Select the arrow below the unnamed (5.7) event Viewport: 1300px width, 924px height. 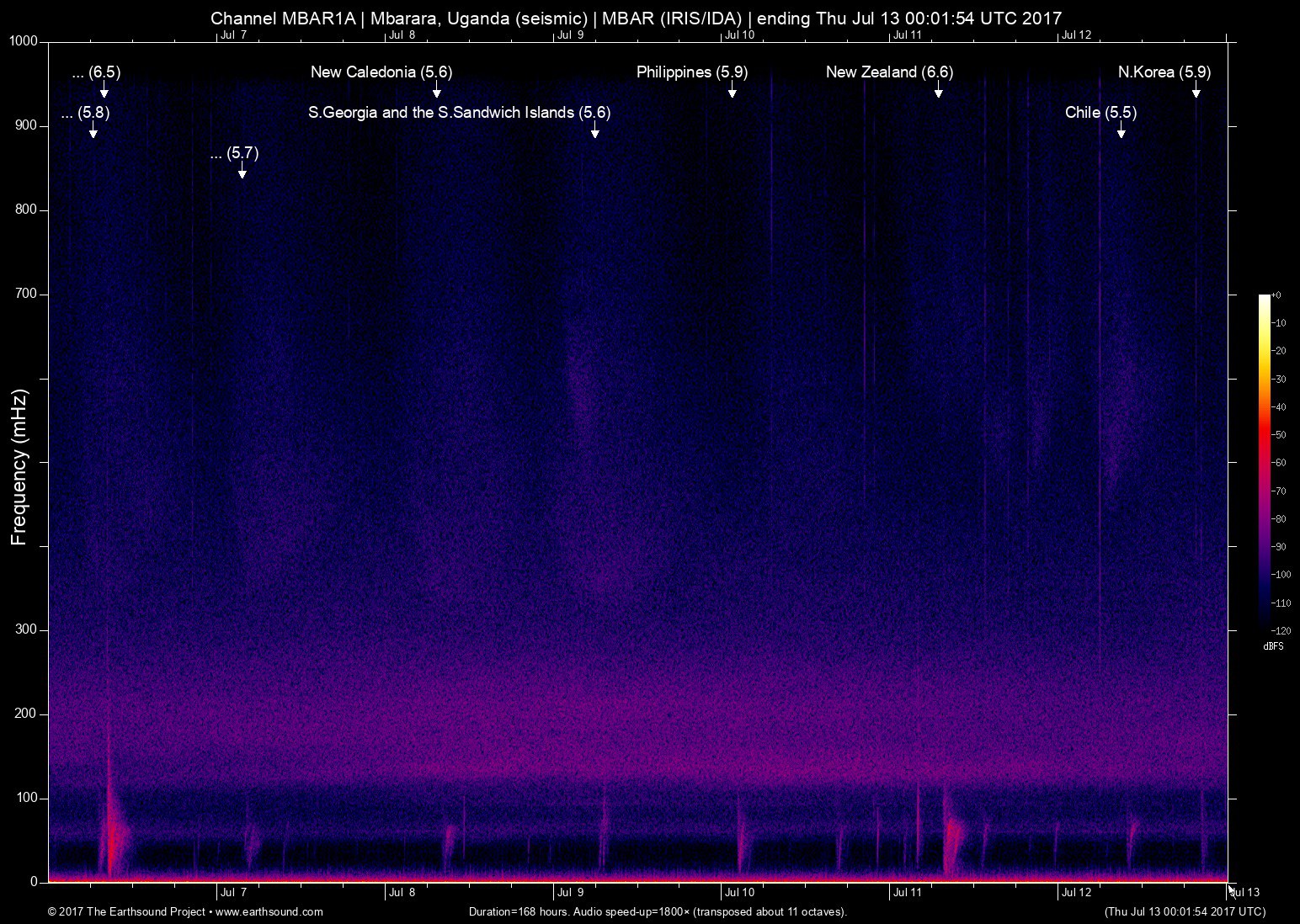(242, 172)
